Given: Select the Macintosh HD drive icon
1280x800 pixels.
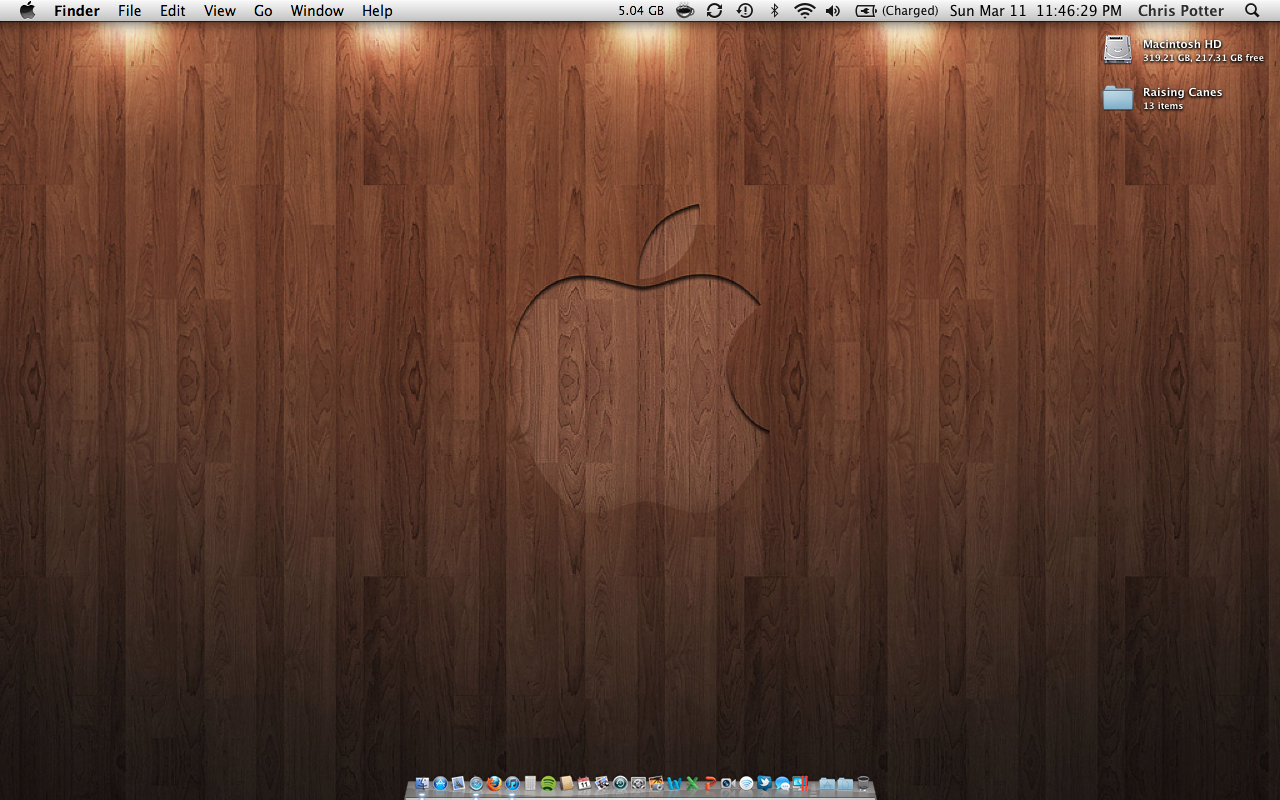Looking at the screenshot, I should point(1118,50).
